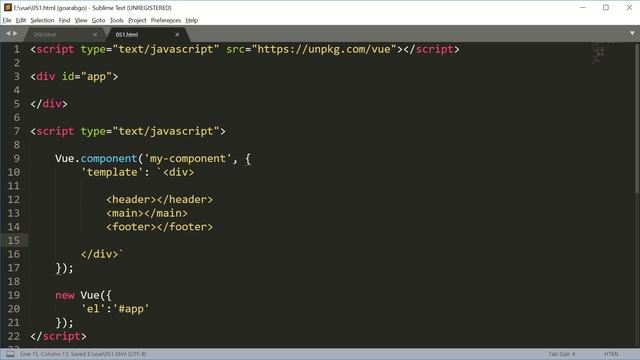Viewport: 640px width, 360px height.
Task: Open the Help menu
Action: click(192, 20)
